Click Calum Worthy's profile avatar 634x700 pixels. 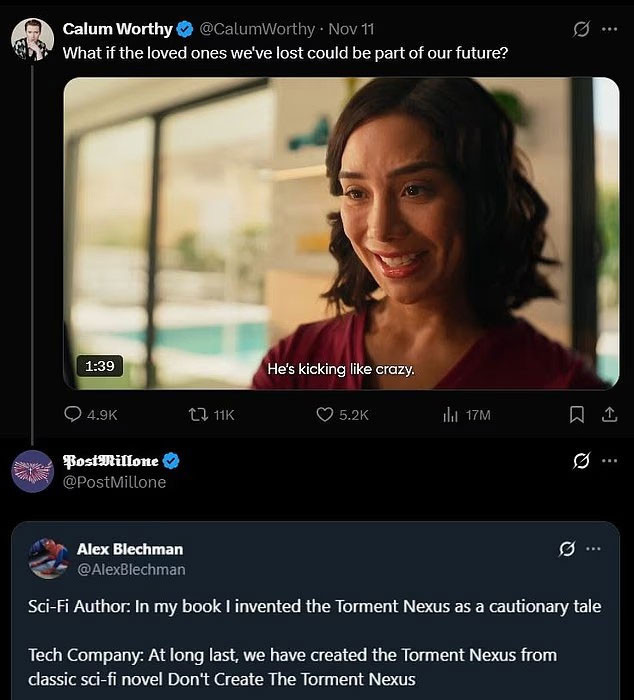32,39
